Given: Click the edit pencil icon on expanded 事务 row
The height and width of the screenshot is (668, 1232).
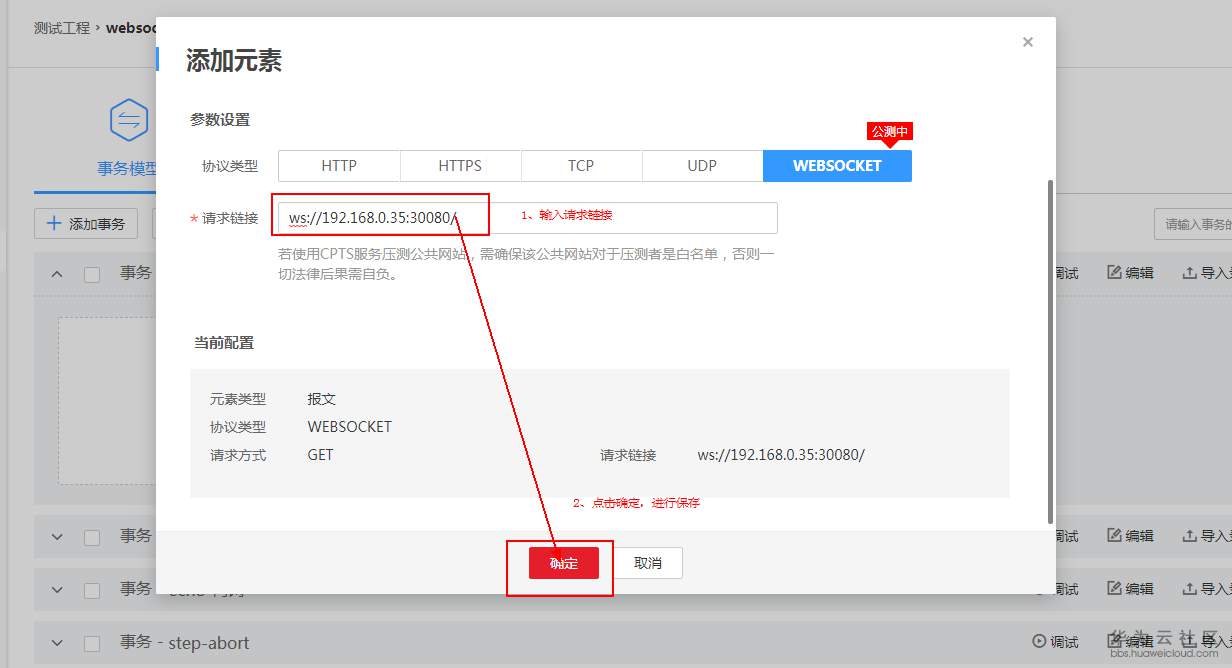Looking at the screenshot, I should [x=1114, y=272].
